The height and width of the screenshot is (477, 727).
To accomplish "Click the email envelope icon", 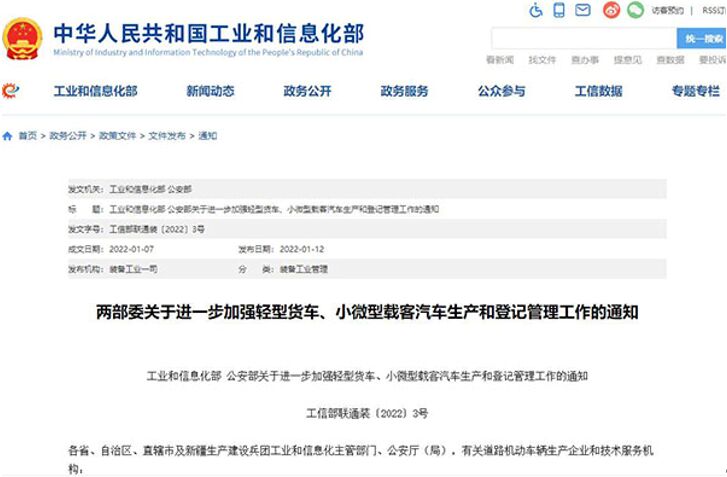I will point(583,10).
